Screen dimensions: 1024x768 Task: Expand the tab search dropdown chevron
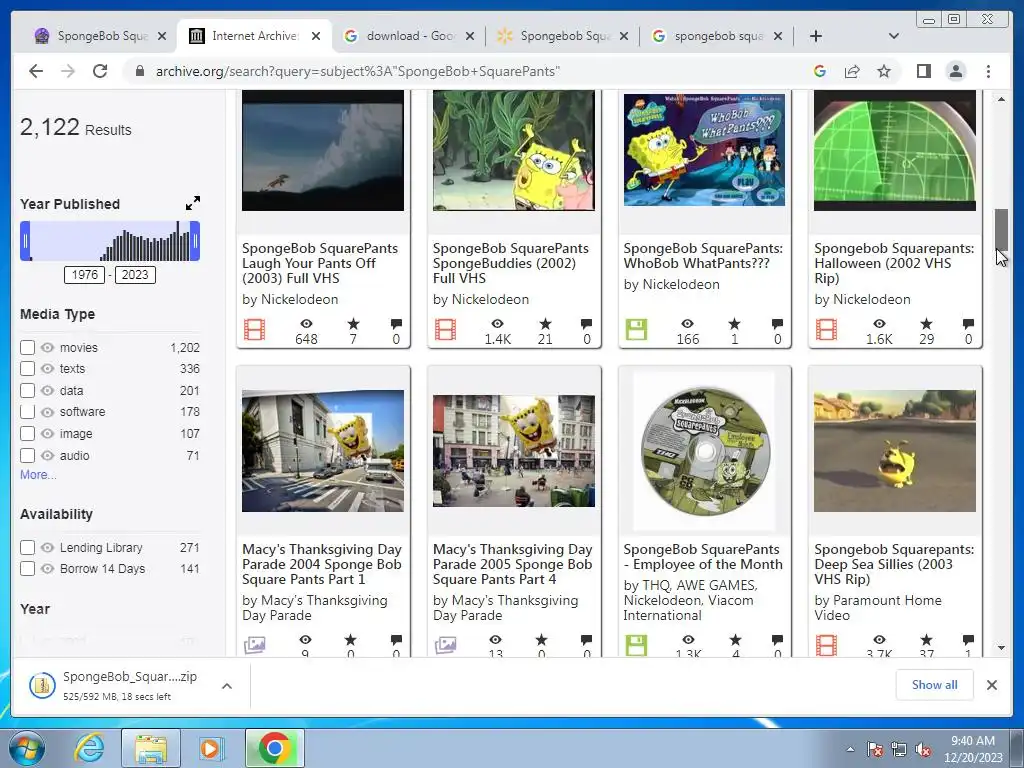click(x=894, y=36)
